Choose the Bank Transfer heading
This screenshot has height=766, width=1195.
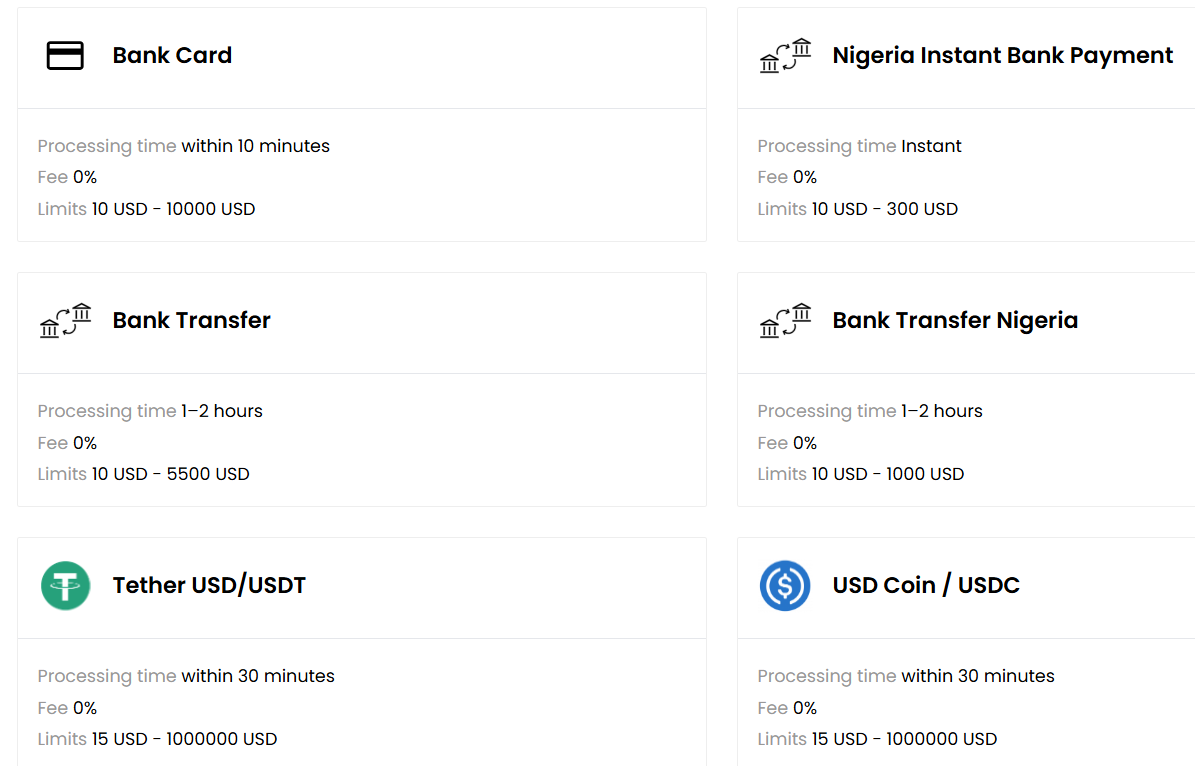pyautogui.click(x=191, y=321)
